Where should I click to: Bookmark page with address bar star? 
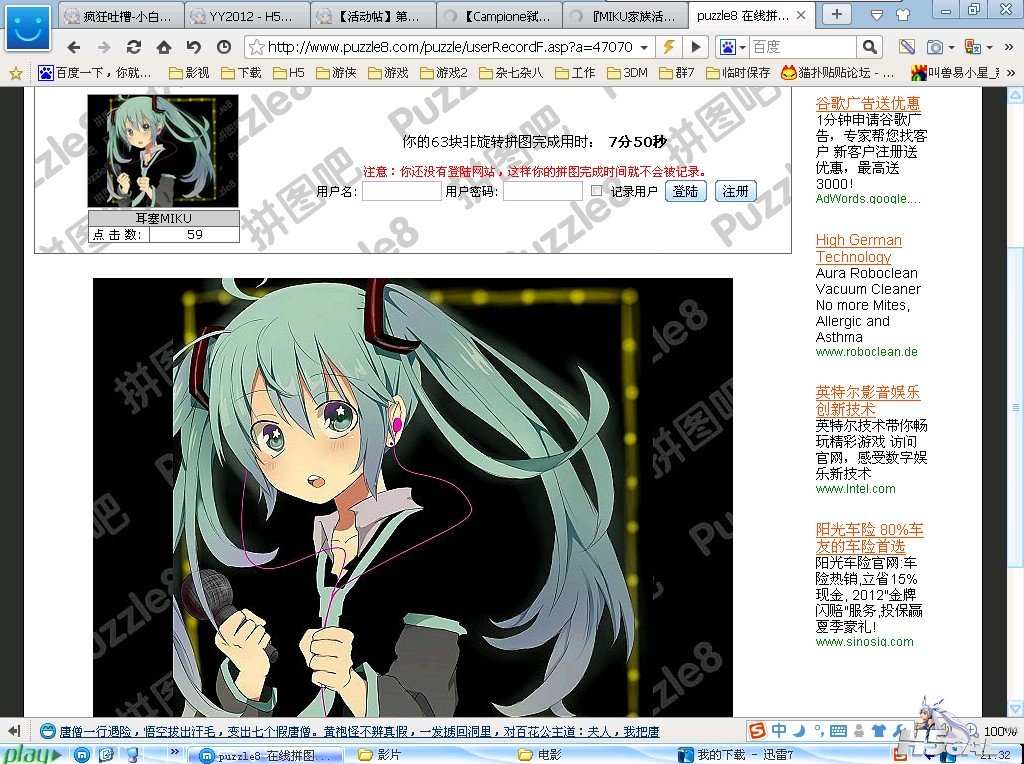coord(257,47)
